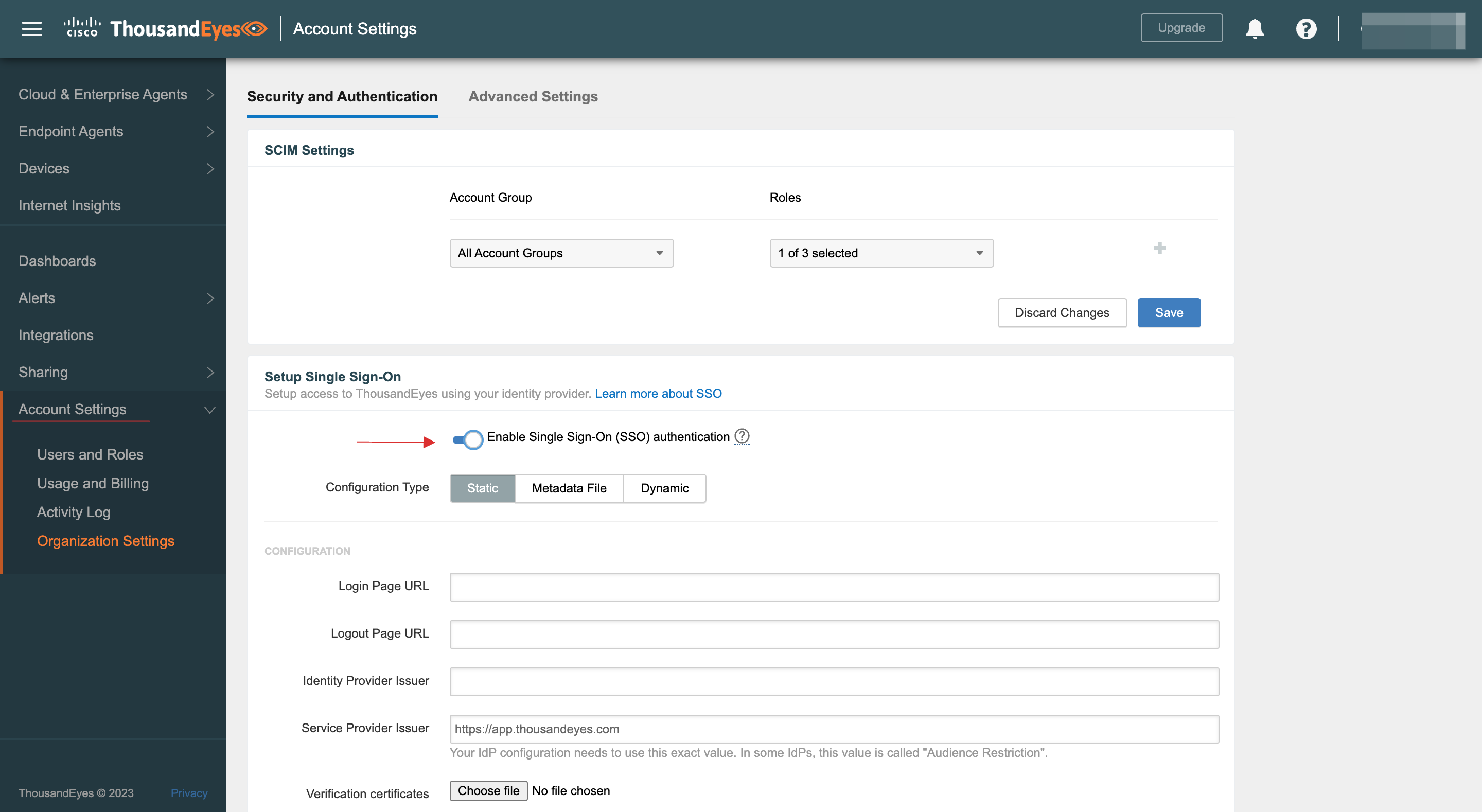Click the plus icon to add a row

[x=1159, y=248]
